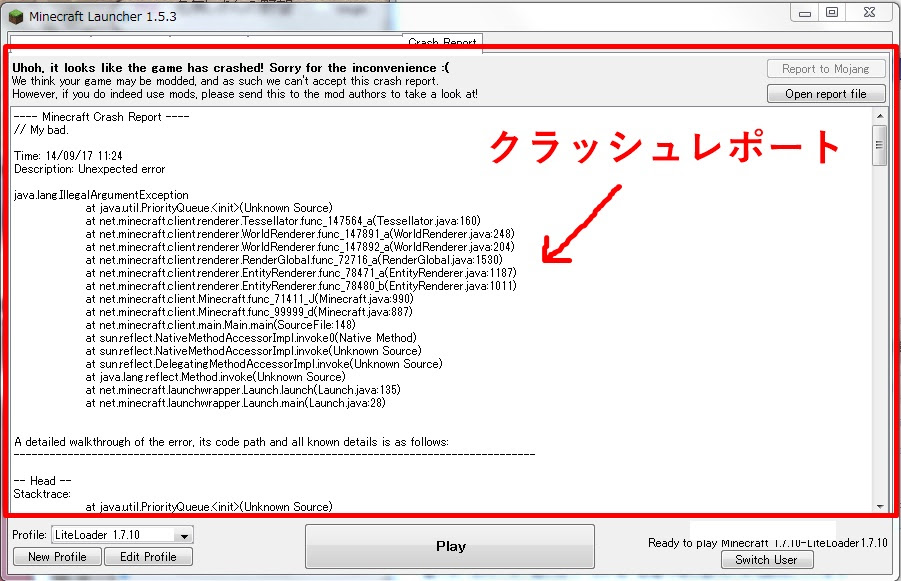This screenshot has height=581, width=901.
Task: Open the crash report file
Action: click(826, 94)
